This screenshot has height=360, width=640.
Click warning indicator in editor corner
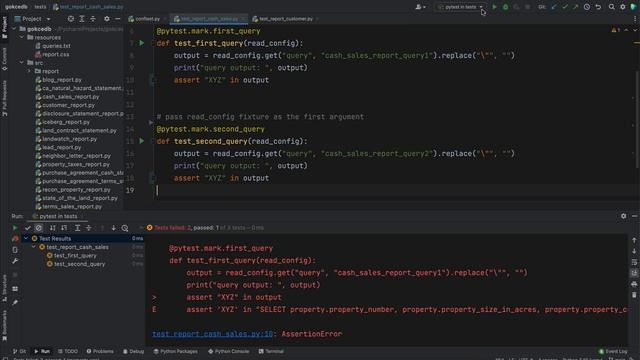tap(616, 30)
